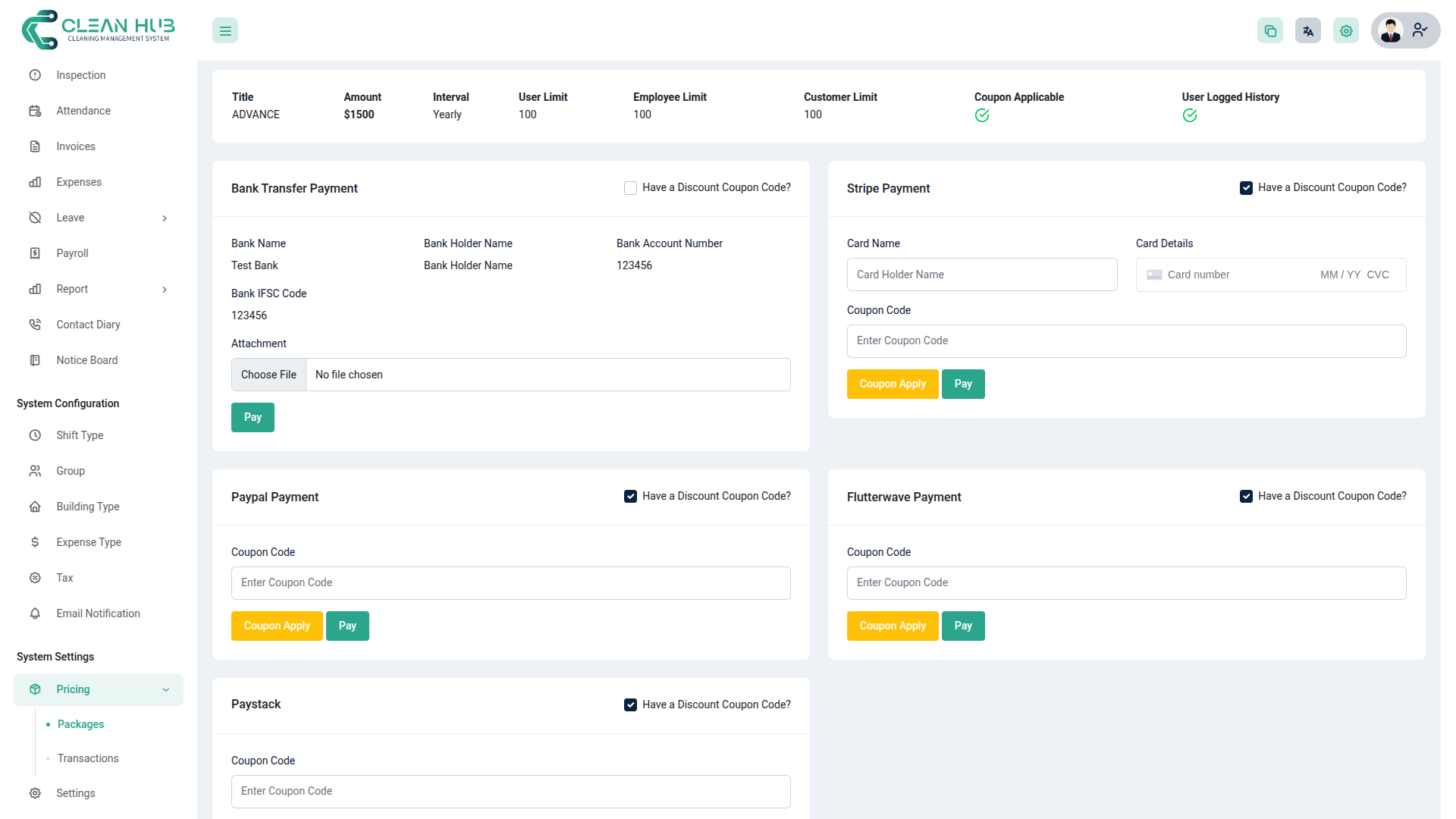Viewport: 1456px width, 819px height.
Task: Click the copy icon in the top toolbar
Action: 1270,30
